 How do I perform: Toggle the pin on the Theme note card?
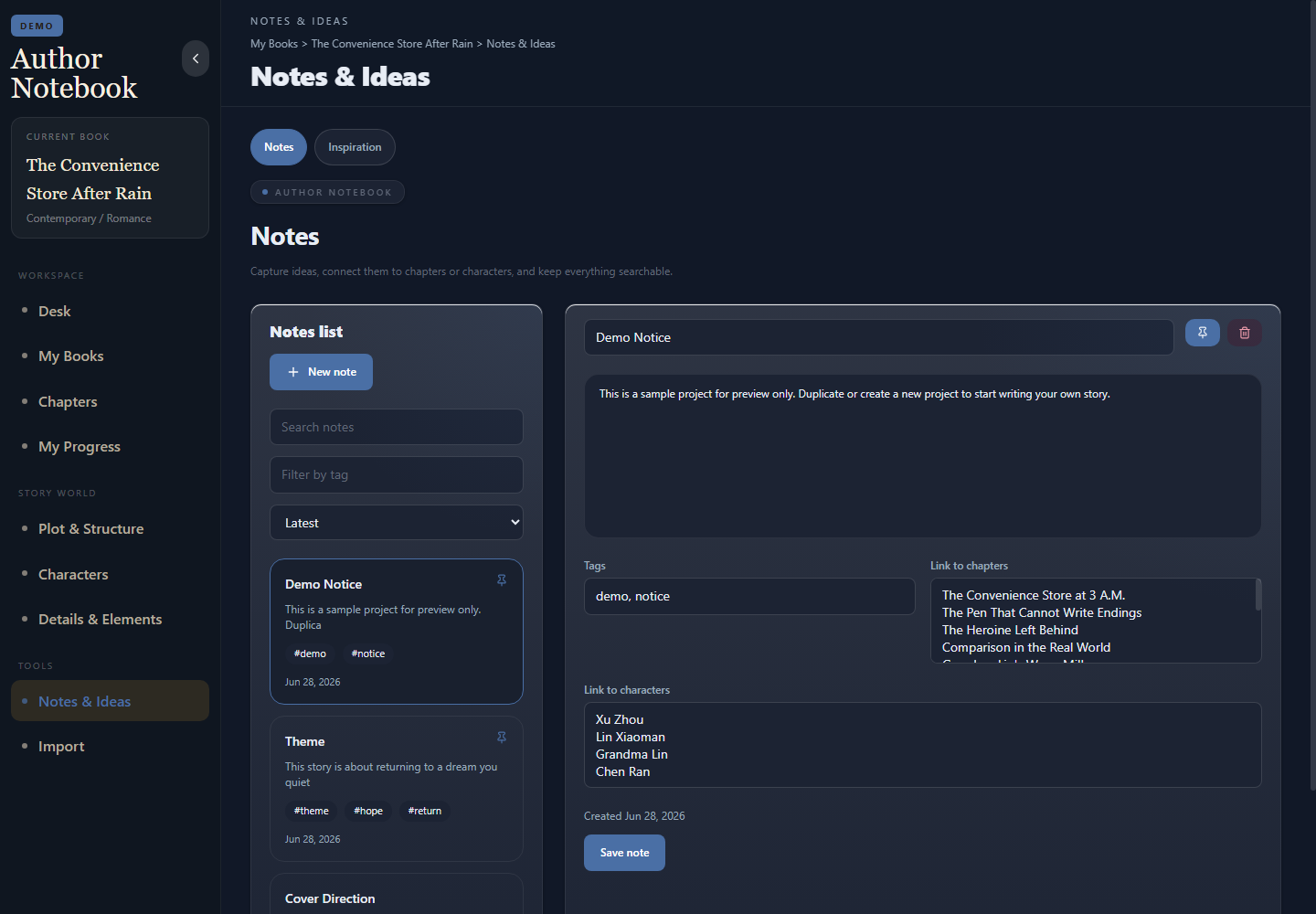502,738
